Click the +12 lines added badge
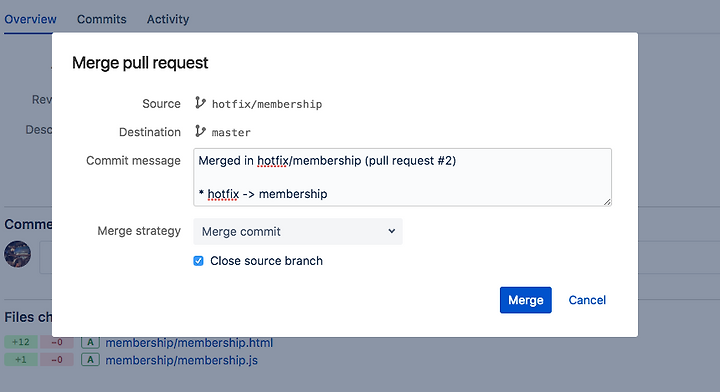The image size is (720, 392). (x=21, y=342)
